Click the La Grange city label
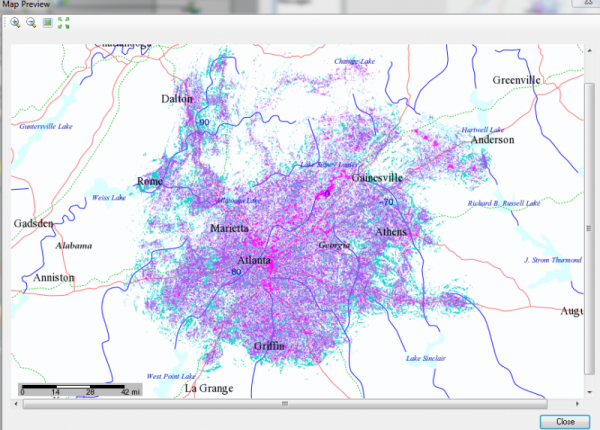This screenshot has width=600, height=430. pyautogui.click(x=209, y=388)
